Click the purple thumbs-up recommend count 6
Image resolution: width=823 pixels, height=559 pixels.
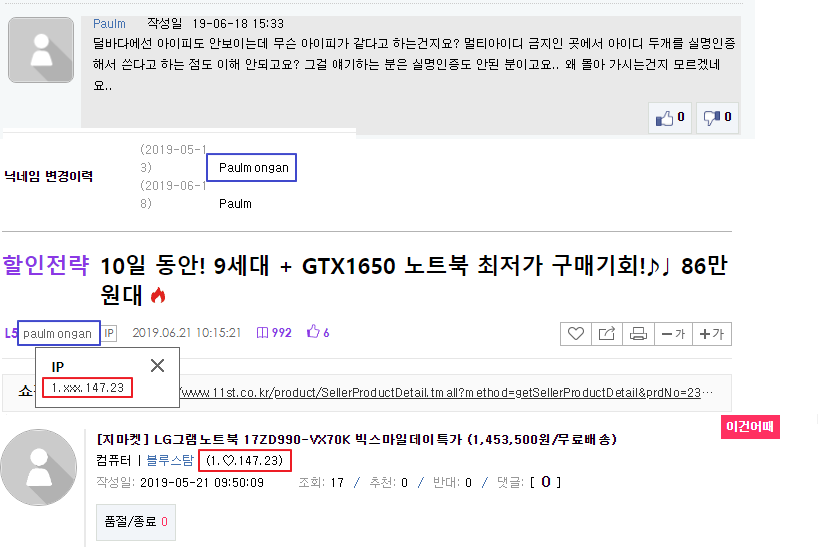[x=318, y=332]
